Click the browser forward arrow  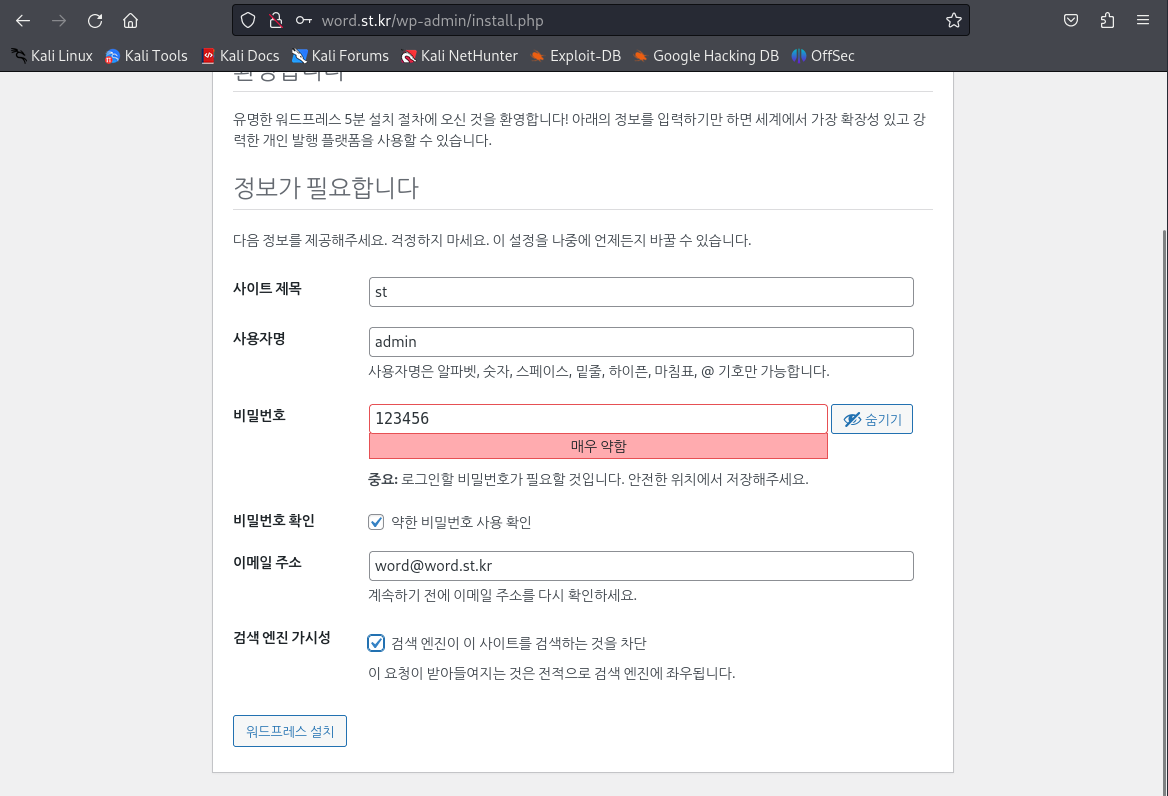point(59,21)
